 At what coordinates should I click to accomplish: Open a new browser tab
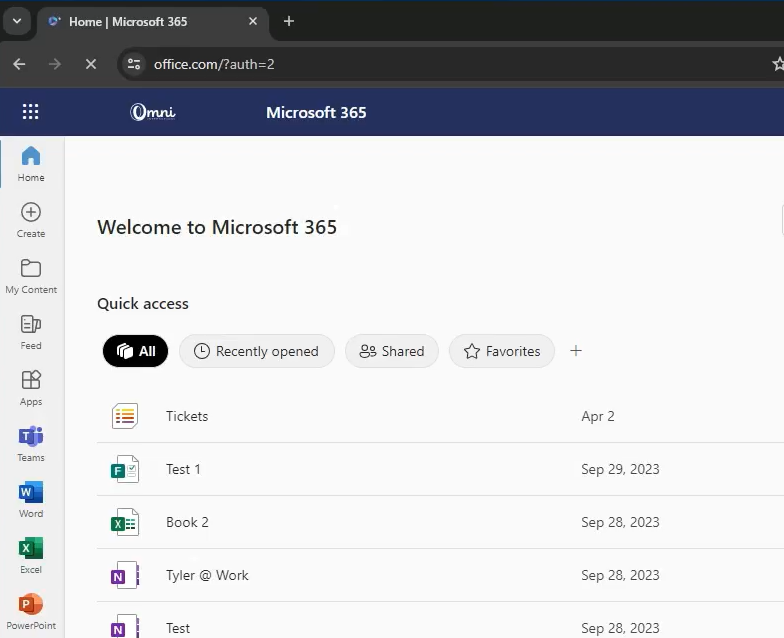click(288, 21)
